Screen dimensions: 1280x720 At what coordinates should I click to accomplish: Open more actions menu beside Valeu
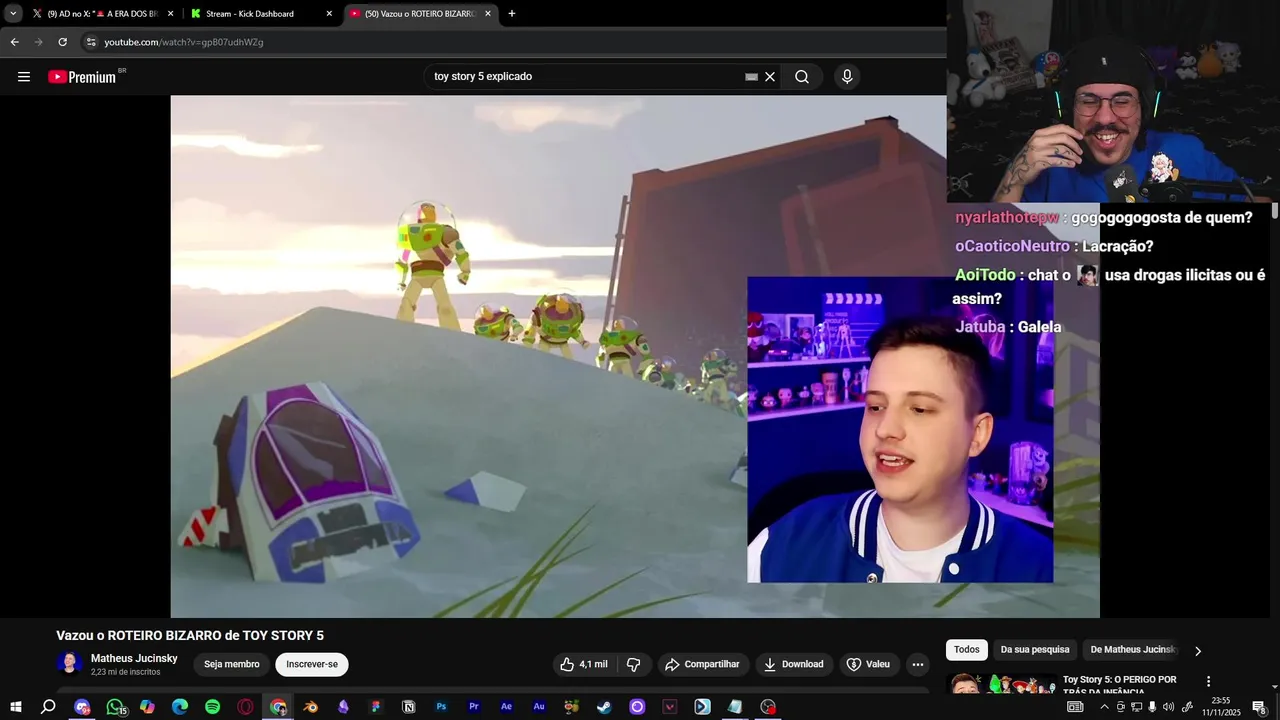(x=917, y=664)
